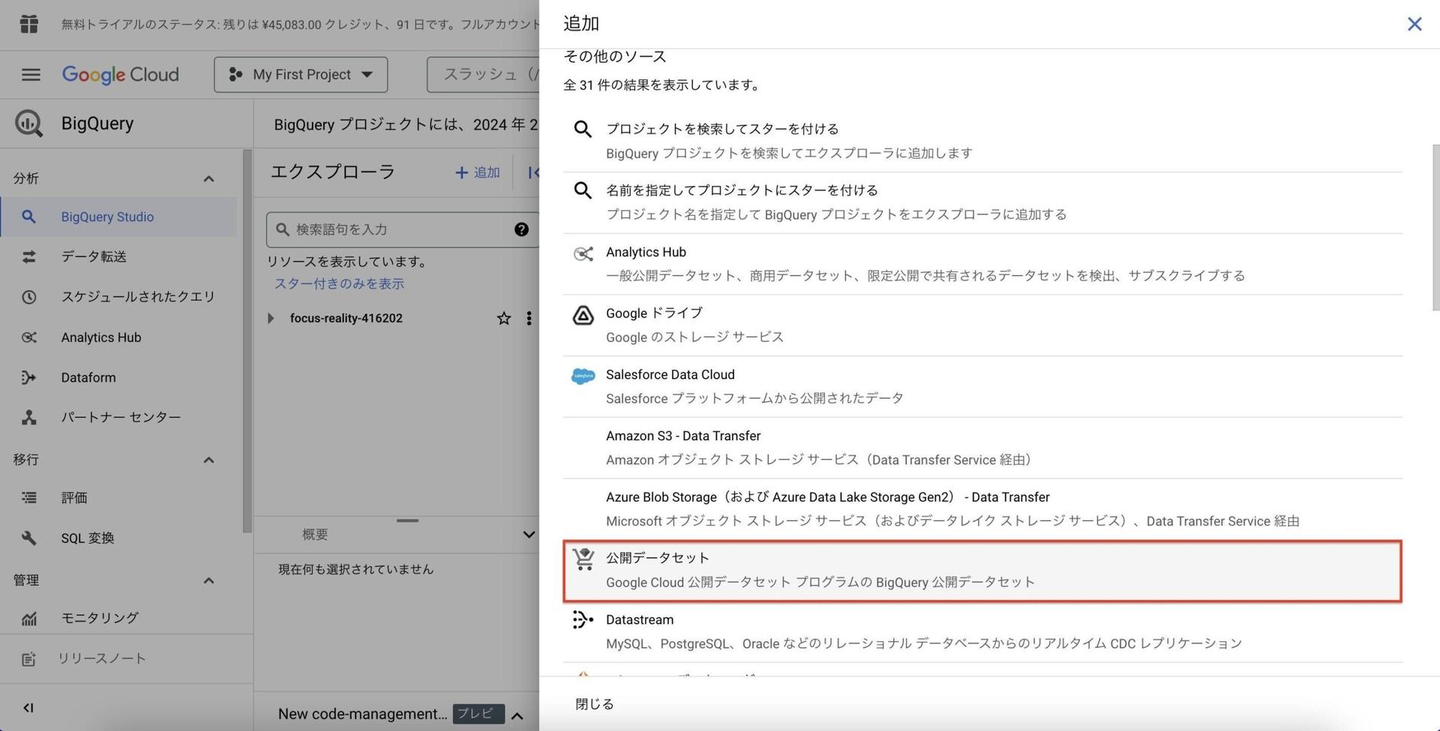The height and width of the screenshot is (731, 1440).
Task: Click the BigQuery heading text
Action: [x=97, y=123]
